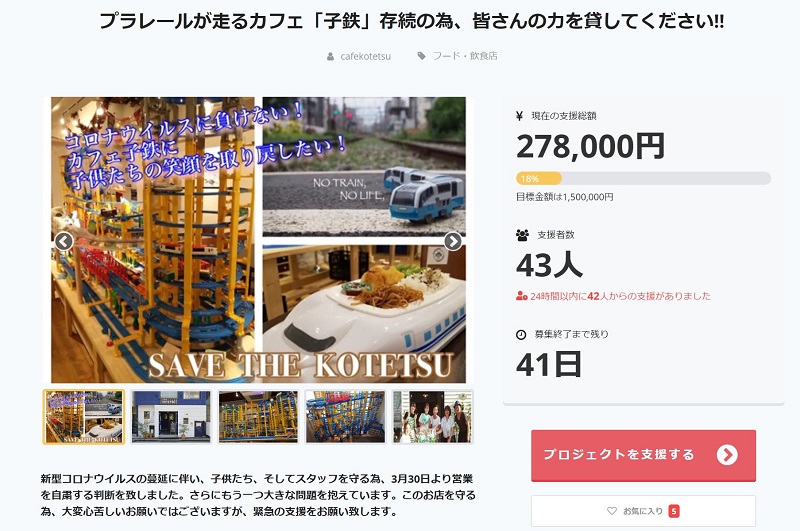Select the third thumbnail of rail towers
800x531 pixels.
point(258,417)
